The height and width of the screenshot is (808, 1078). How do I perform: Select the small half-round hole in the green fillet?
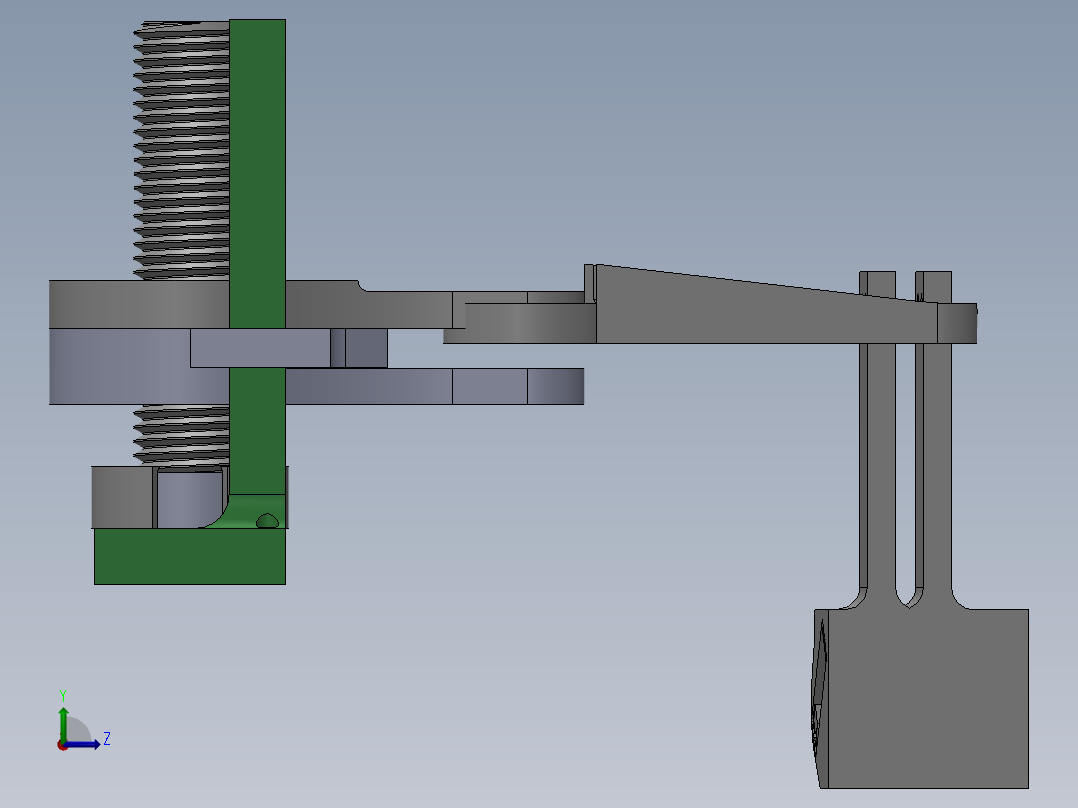coord(267,521)
